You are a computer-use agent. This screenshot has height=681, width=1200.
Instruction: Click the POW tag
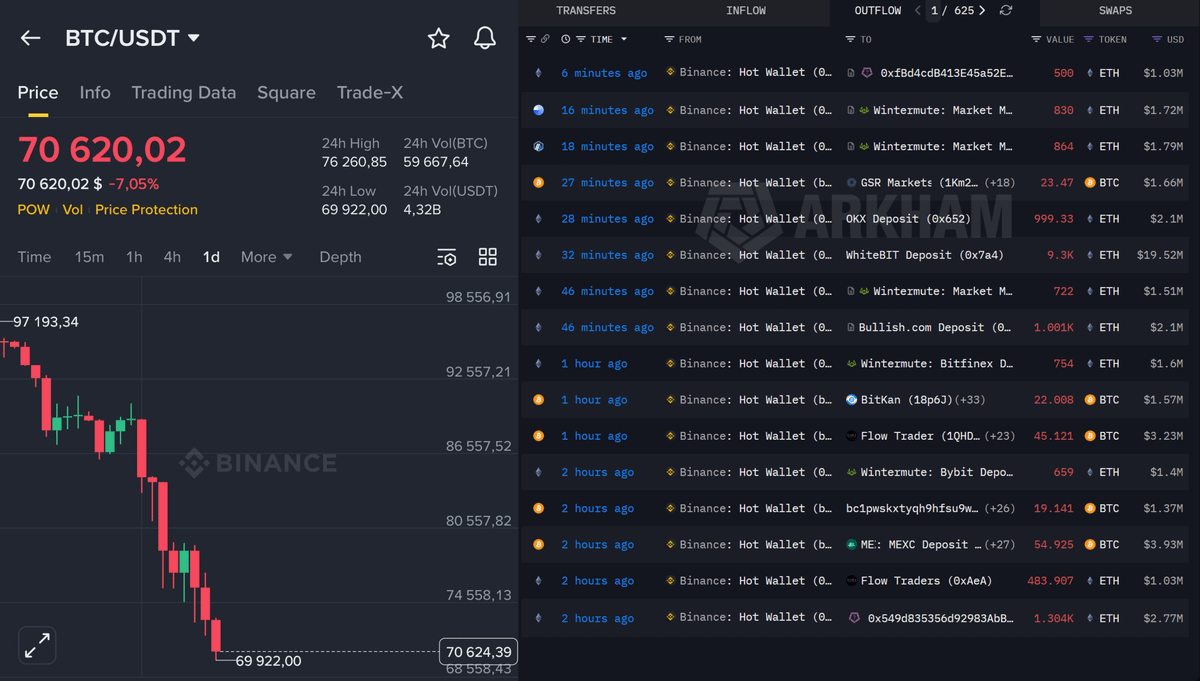(33, 210)
